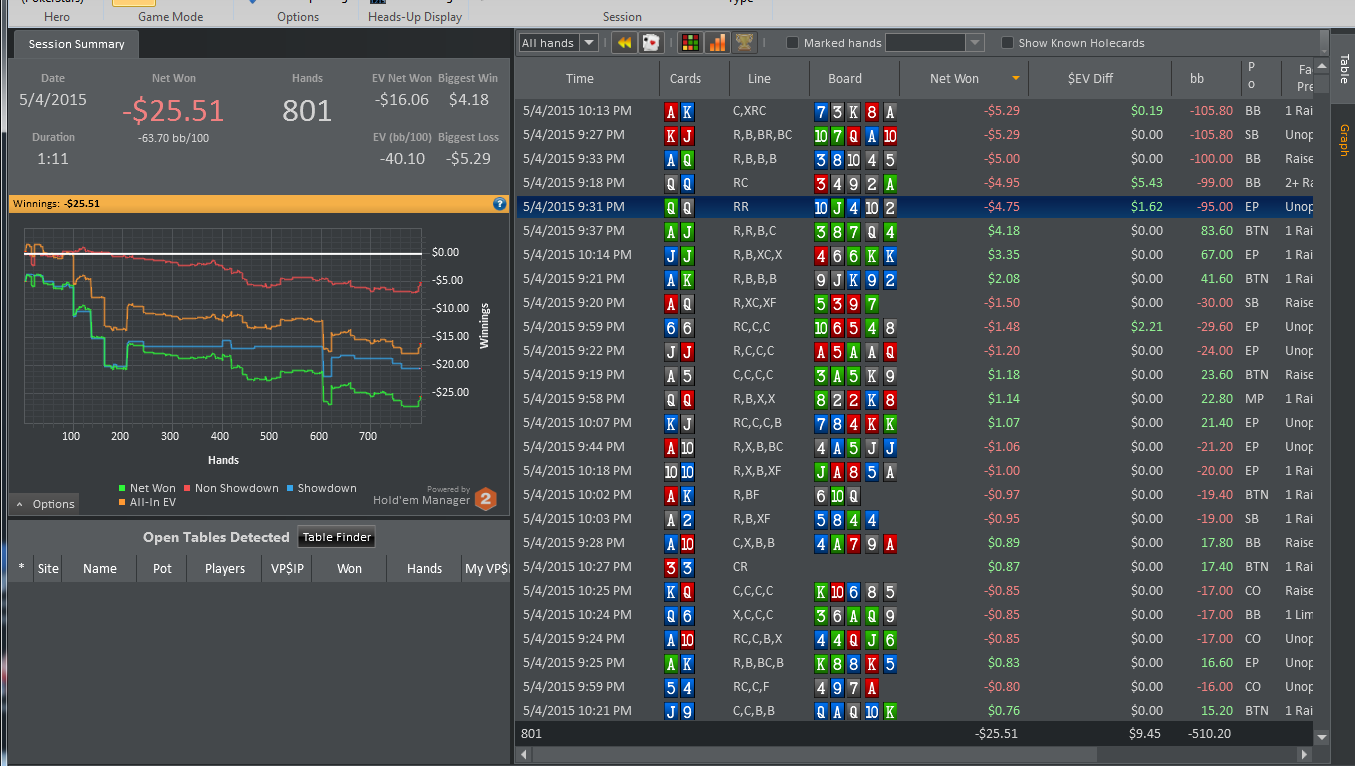Click the yellow double-arrow rewind icon

pyautogui.click(x=624, y=43)
